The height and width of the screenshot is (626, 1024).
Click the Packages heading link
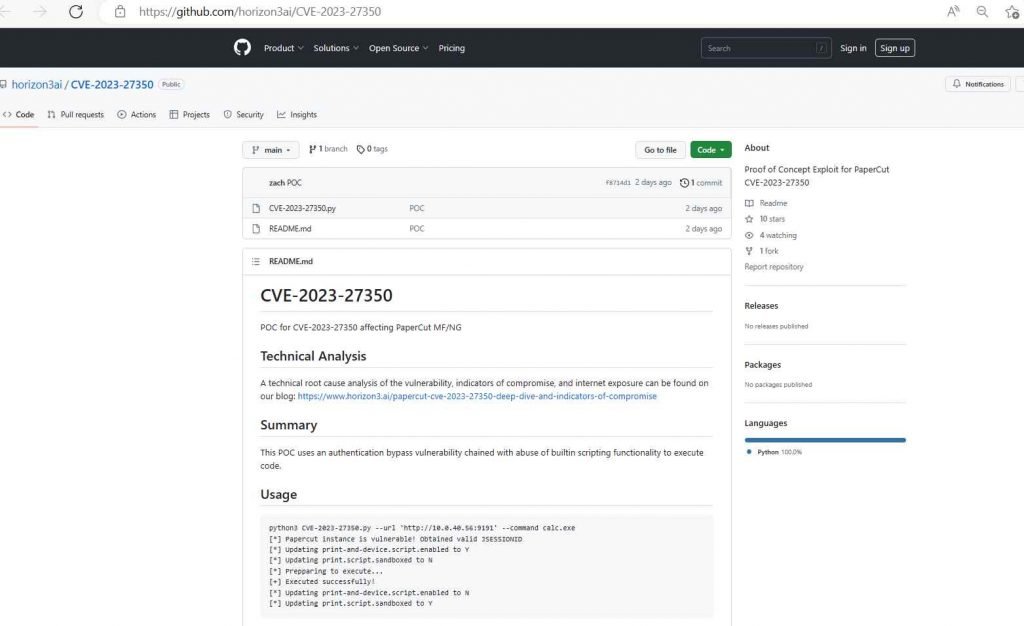762,364
